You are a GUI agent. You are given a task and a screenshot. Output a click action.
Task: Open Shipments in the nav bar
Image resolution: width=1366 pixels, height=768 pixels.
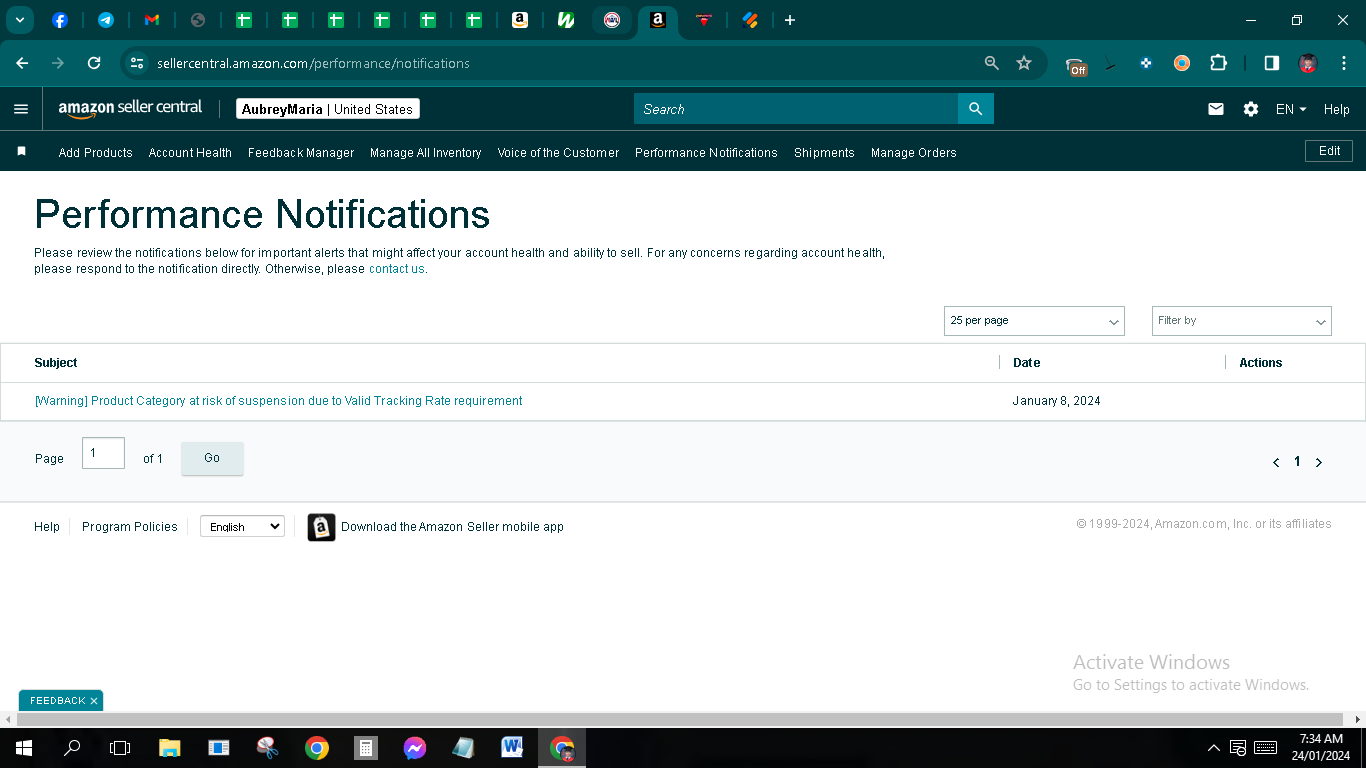[x=824, y=153]
